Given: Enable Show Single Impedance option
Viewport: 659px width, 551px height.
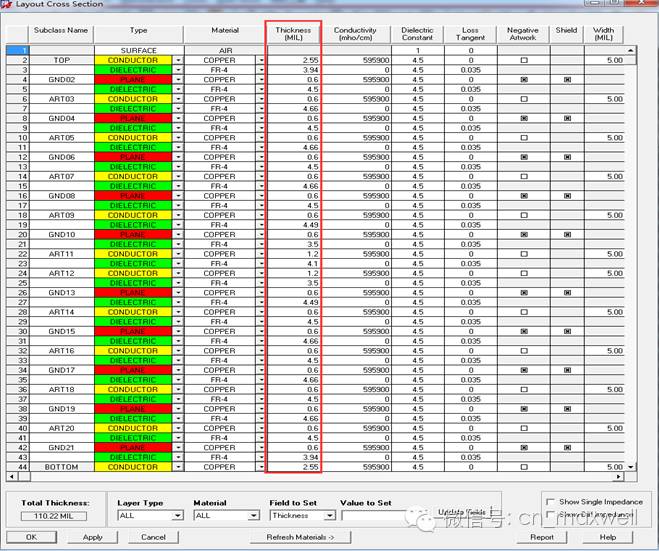Looking at the screenshot, I should (x=550, y=501).
